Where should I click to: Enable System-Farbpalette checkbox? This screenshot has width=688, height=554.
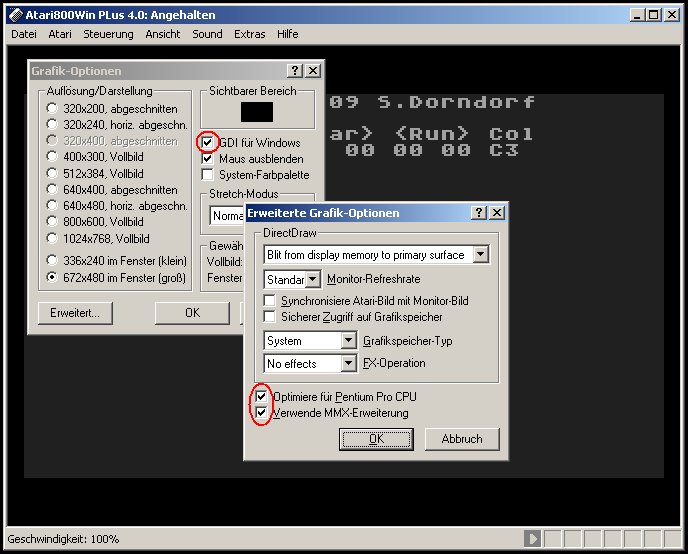208,175
